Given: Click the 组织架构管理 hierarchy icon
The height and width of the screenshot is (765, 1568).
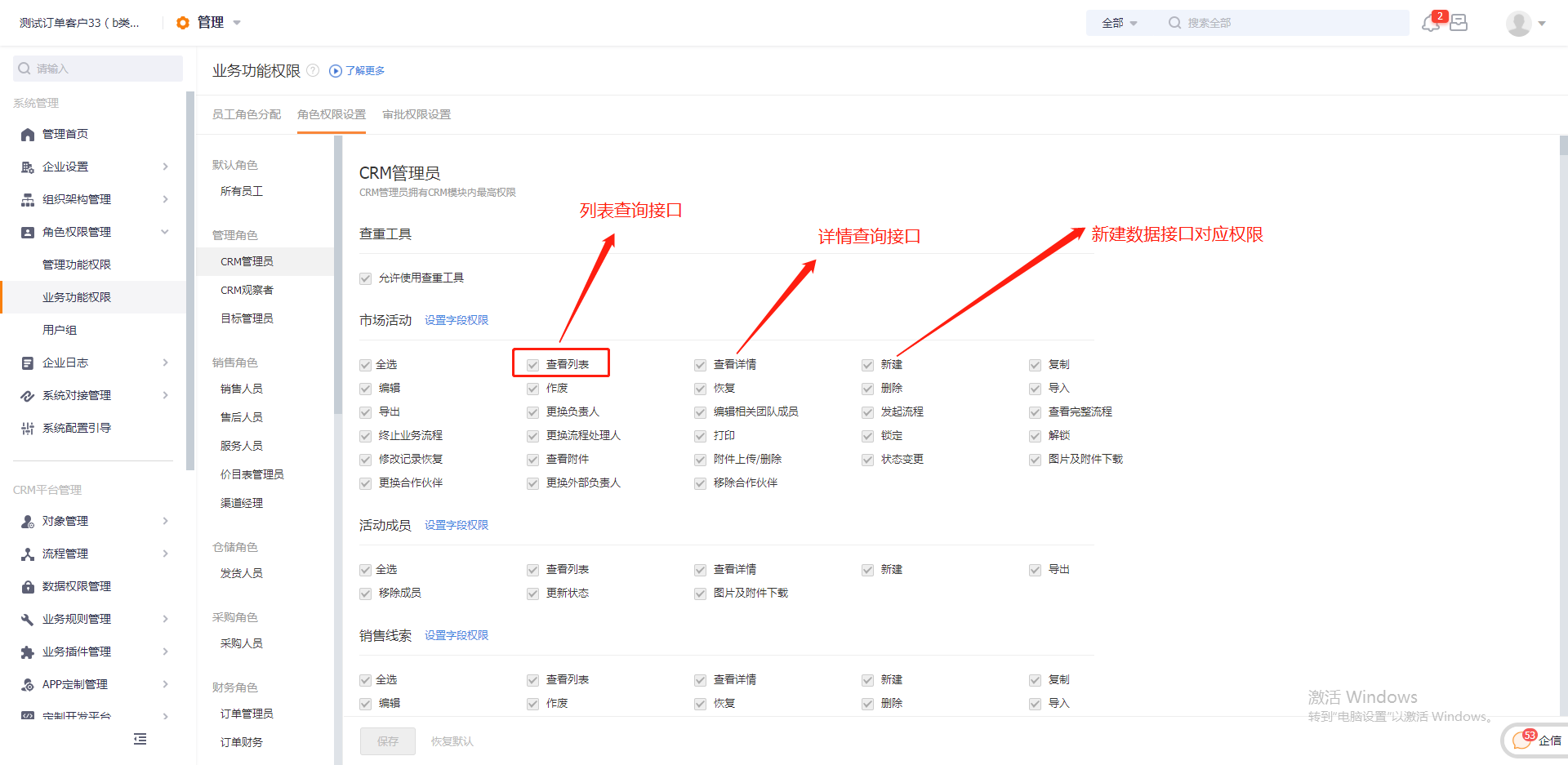Looking at the screenshot, I should (28, 199).
